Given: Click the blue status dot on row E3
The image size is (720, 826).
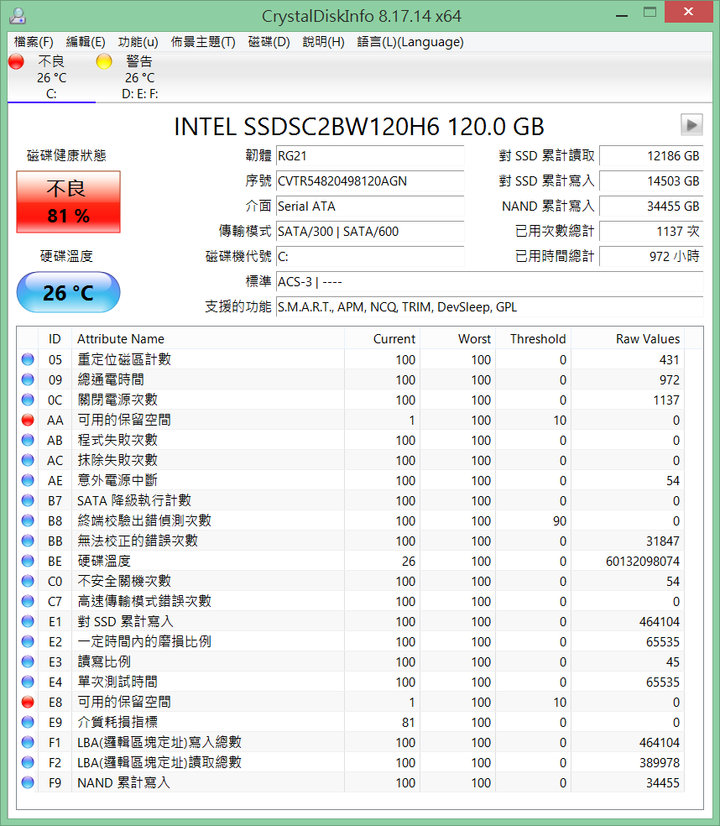Looking at the screenshot, I should tap(28, 662).
